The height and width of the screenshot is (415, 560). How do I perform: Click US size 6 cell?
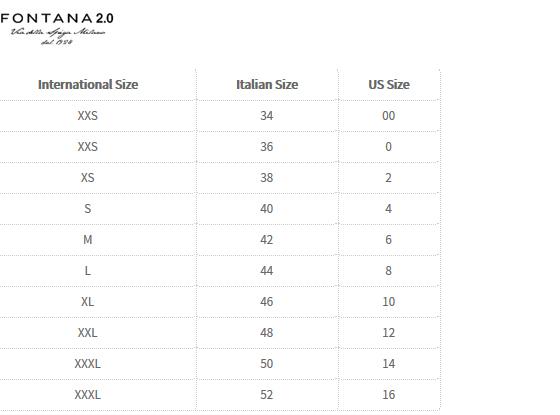[389, 240]
